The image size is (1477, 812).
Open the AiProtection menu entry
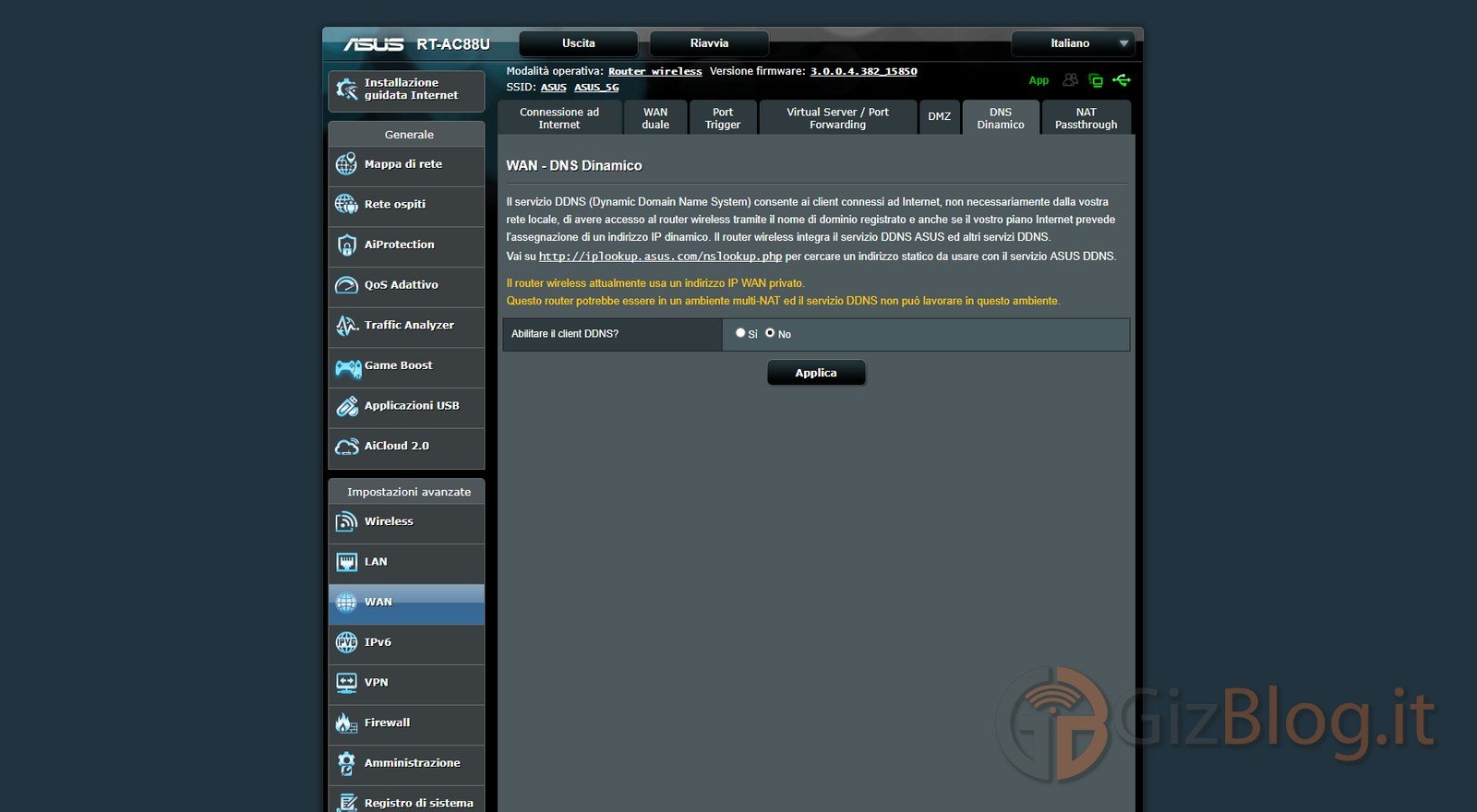[x=406, y=245]
